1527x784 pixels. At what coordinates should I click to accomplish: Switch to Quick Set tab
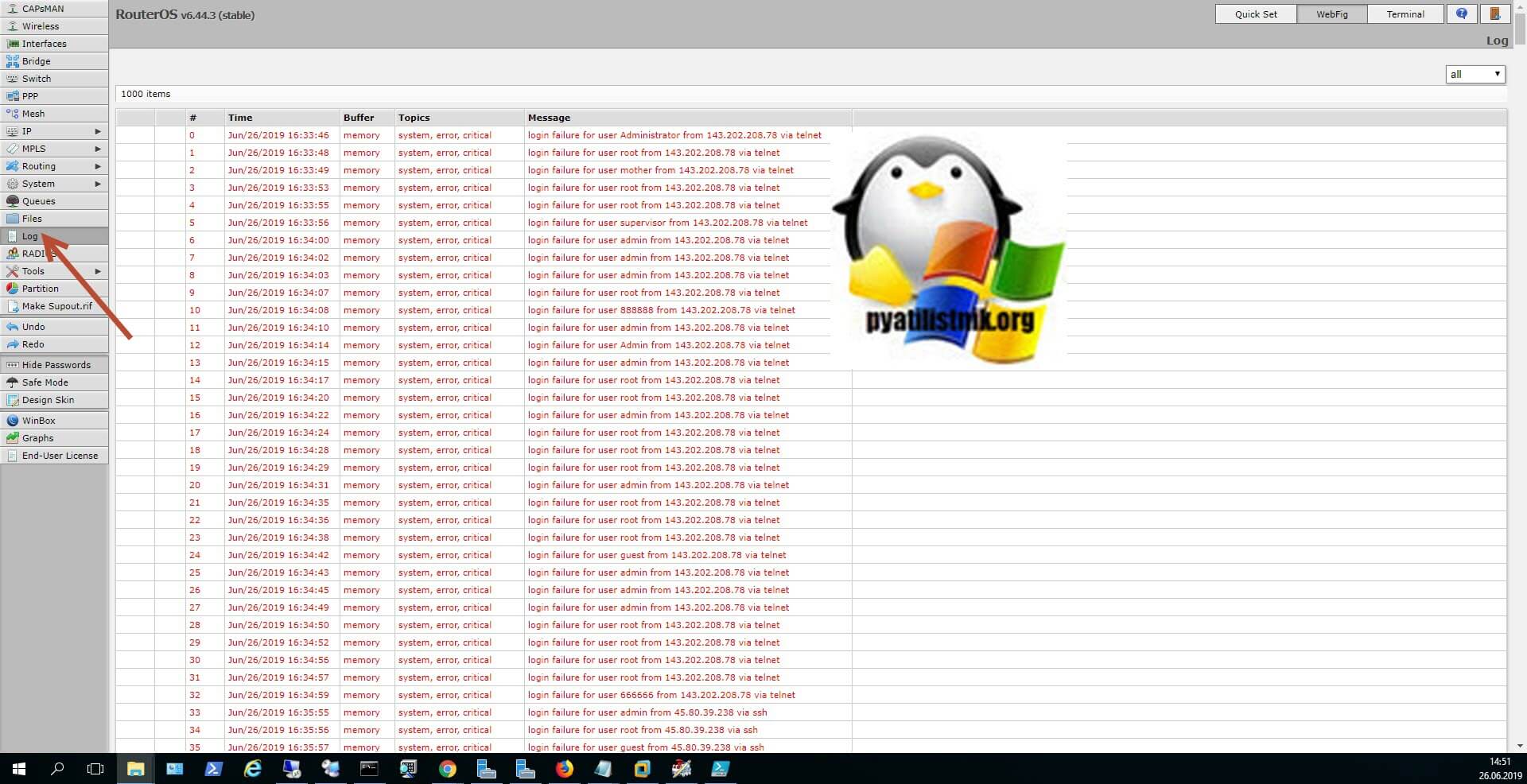[x=1256, y=14]
